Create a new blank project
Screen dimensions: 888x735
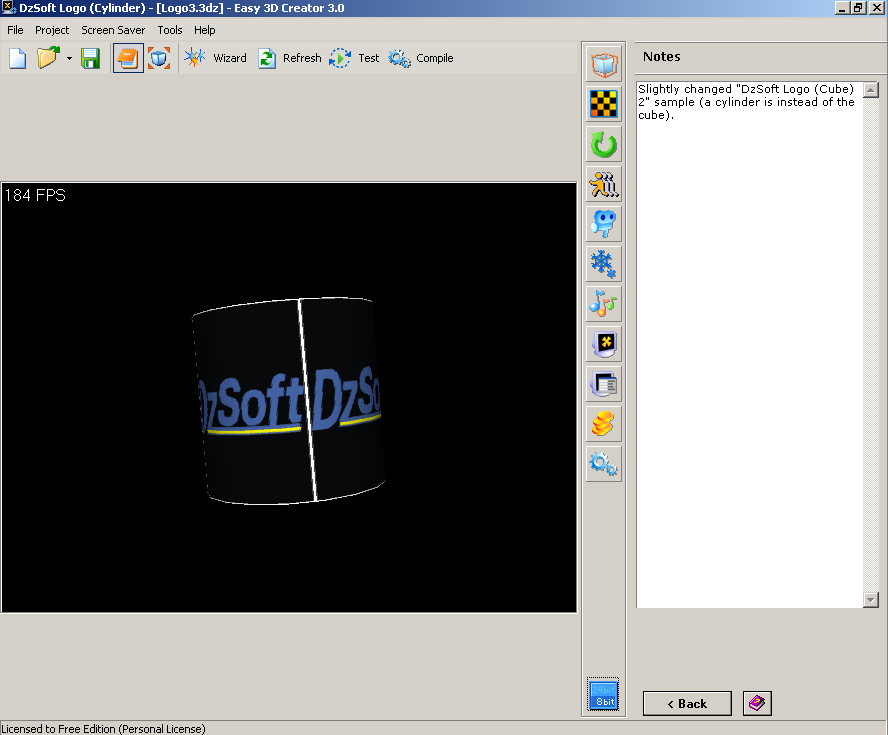click(x=18, y=58)
